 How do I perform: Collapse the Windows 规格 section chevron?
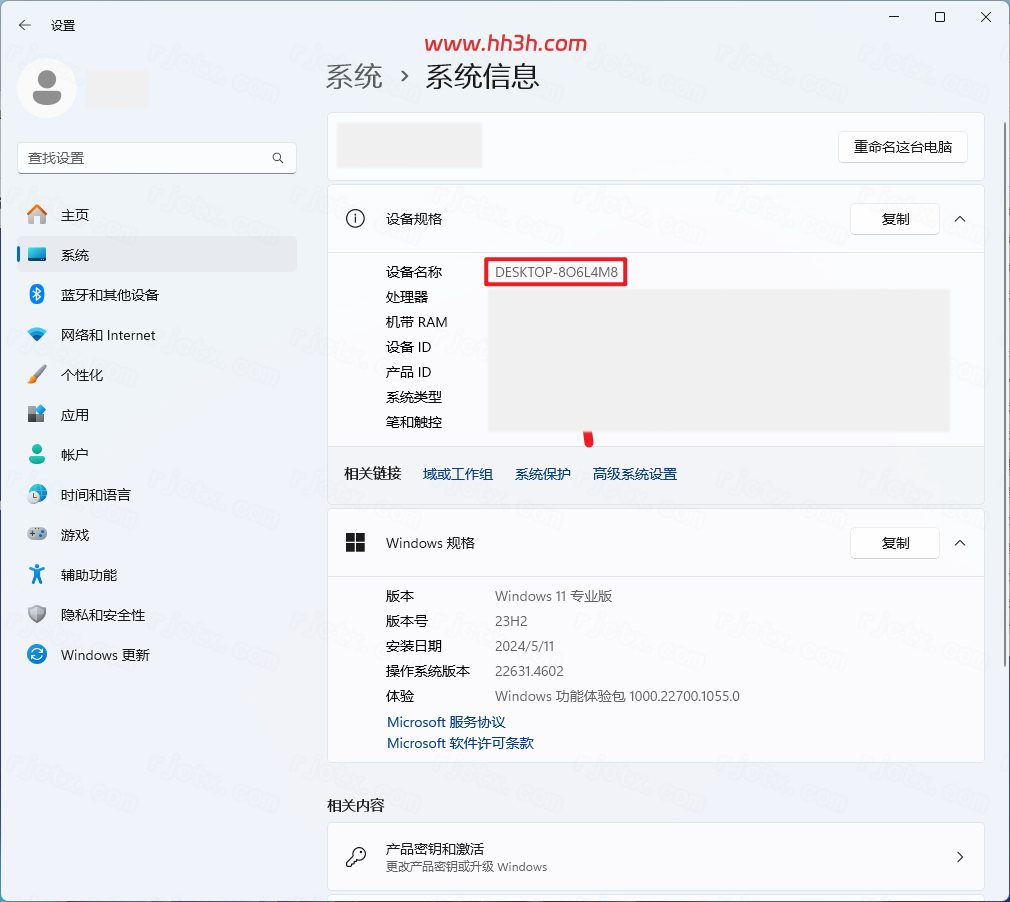[960, 543]
